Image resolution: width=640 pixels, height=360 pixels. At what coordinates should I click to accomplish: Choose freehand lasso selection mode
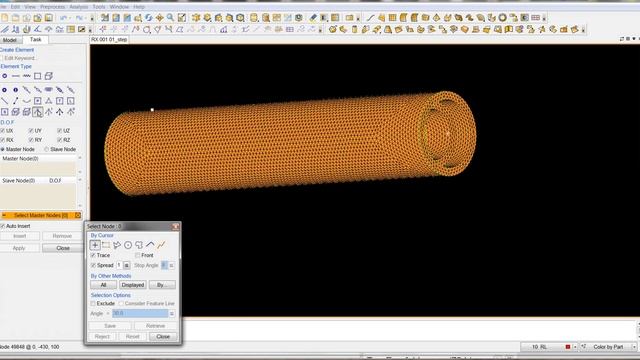(139, 245)
